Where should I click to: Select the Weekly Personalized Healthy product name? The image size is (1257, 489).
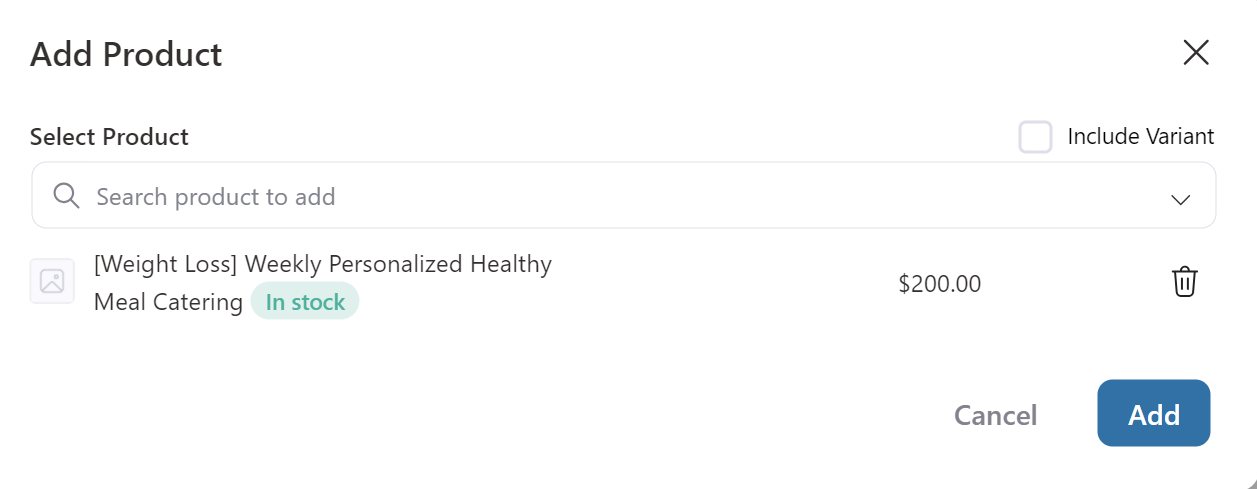pos(398,264)
